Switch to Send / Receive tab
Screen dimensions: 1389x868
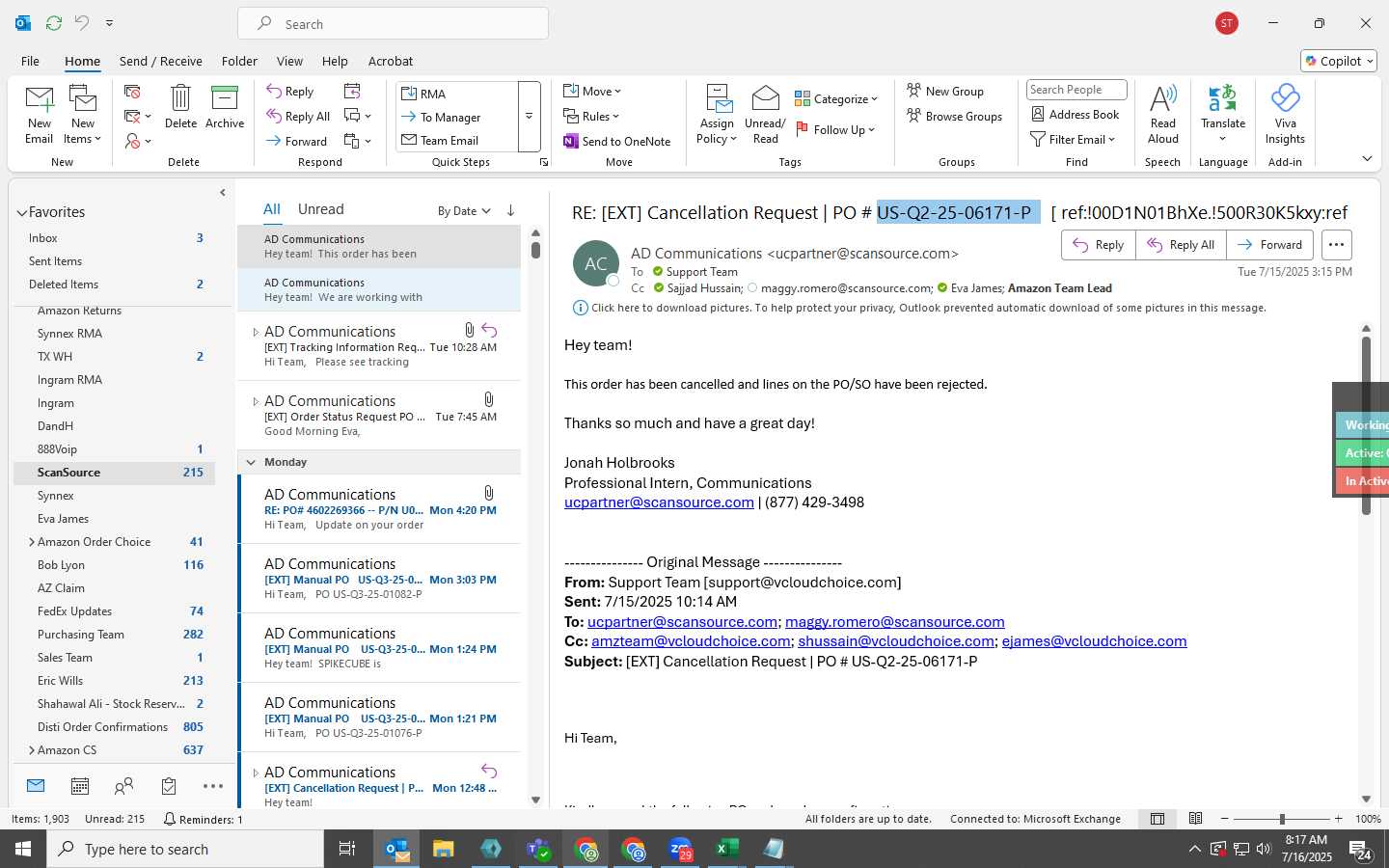coord(161,61)
